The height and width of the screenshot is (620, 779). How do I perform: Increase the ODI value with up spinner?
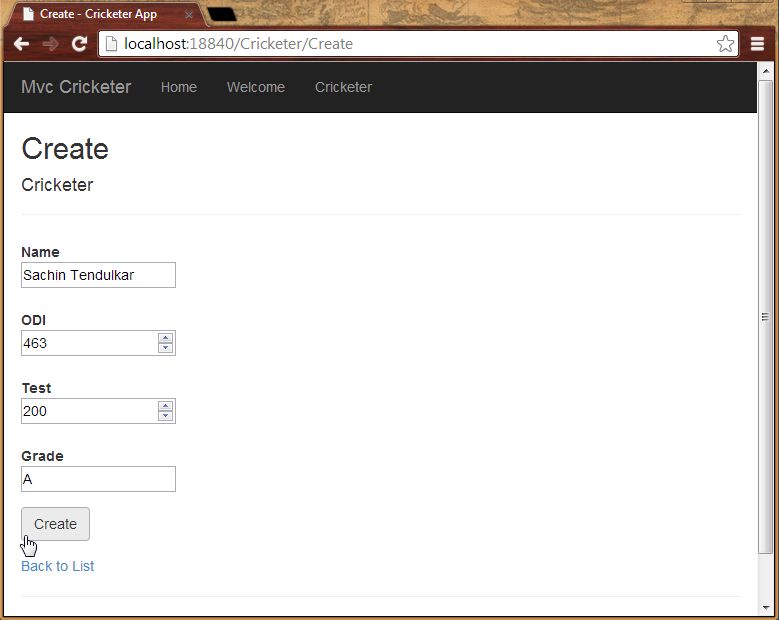(165, 338)
